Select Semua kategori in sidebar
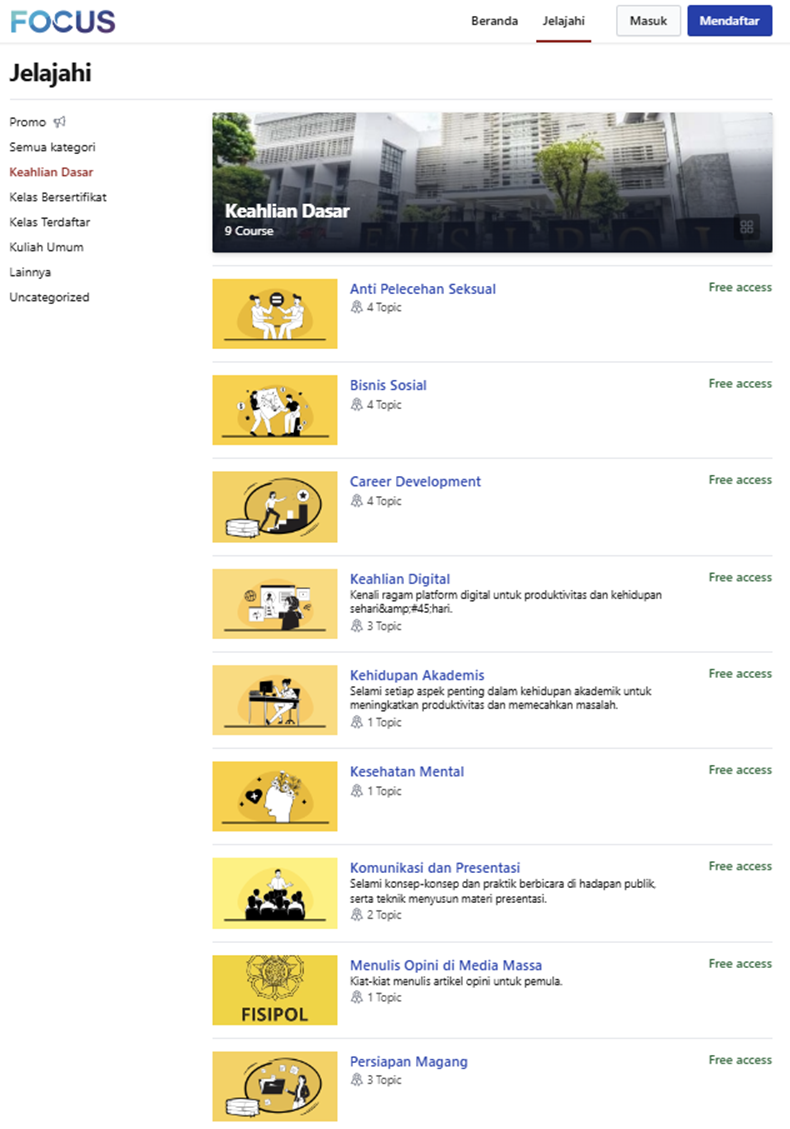This screenshot has height=1129, width=790. (x=52, y=147)
